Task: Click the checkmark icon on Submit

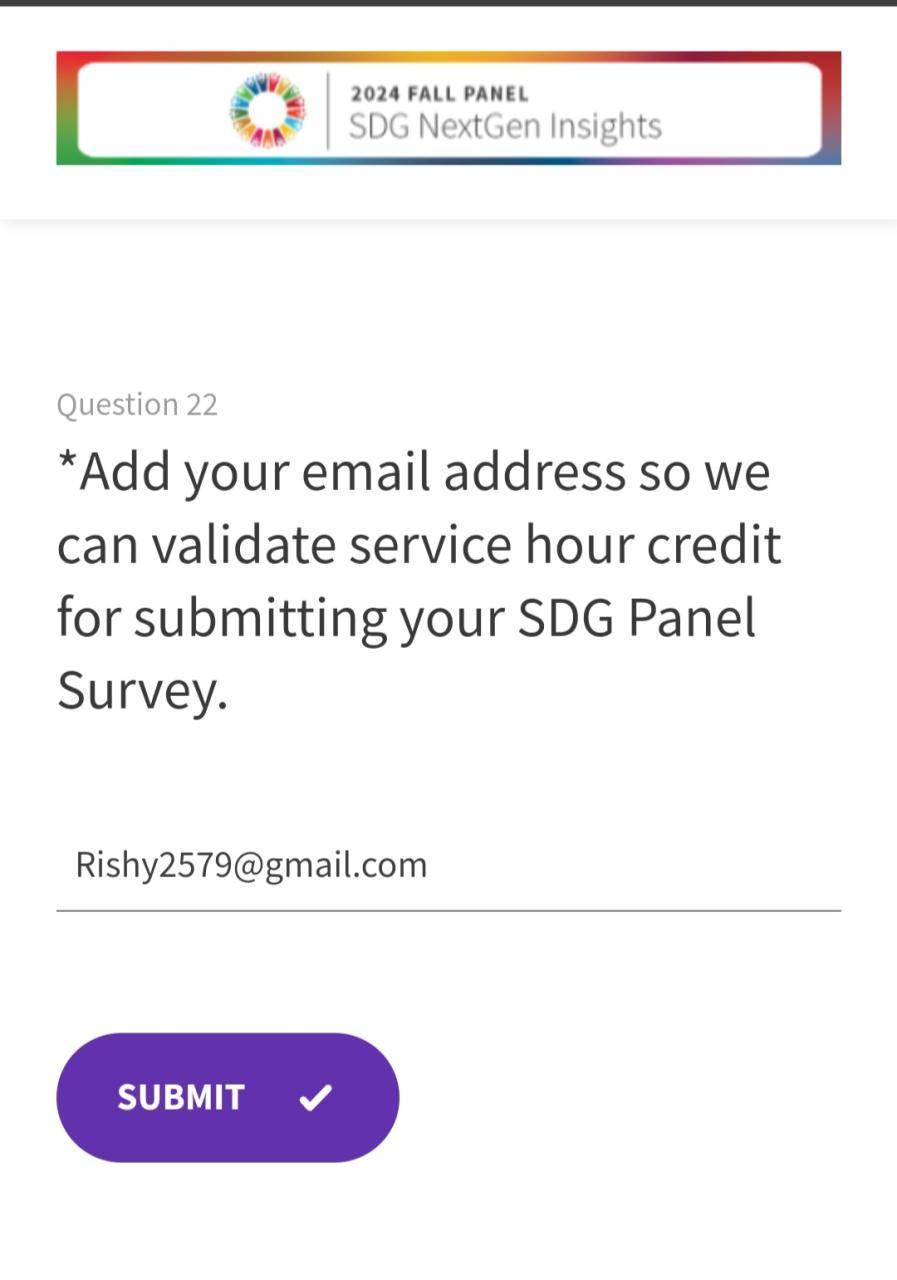Action: (x=315, y=1098)
